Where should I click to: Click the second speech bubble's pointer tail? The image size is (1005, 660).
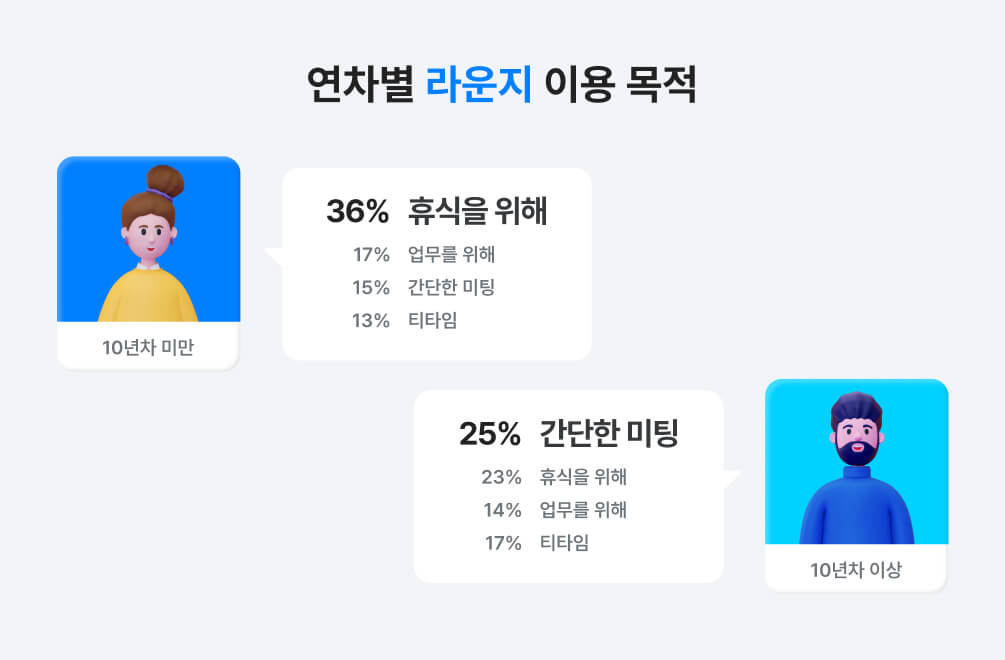[732, 479]
